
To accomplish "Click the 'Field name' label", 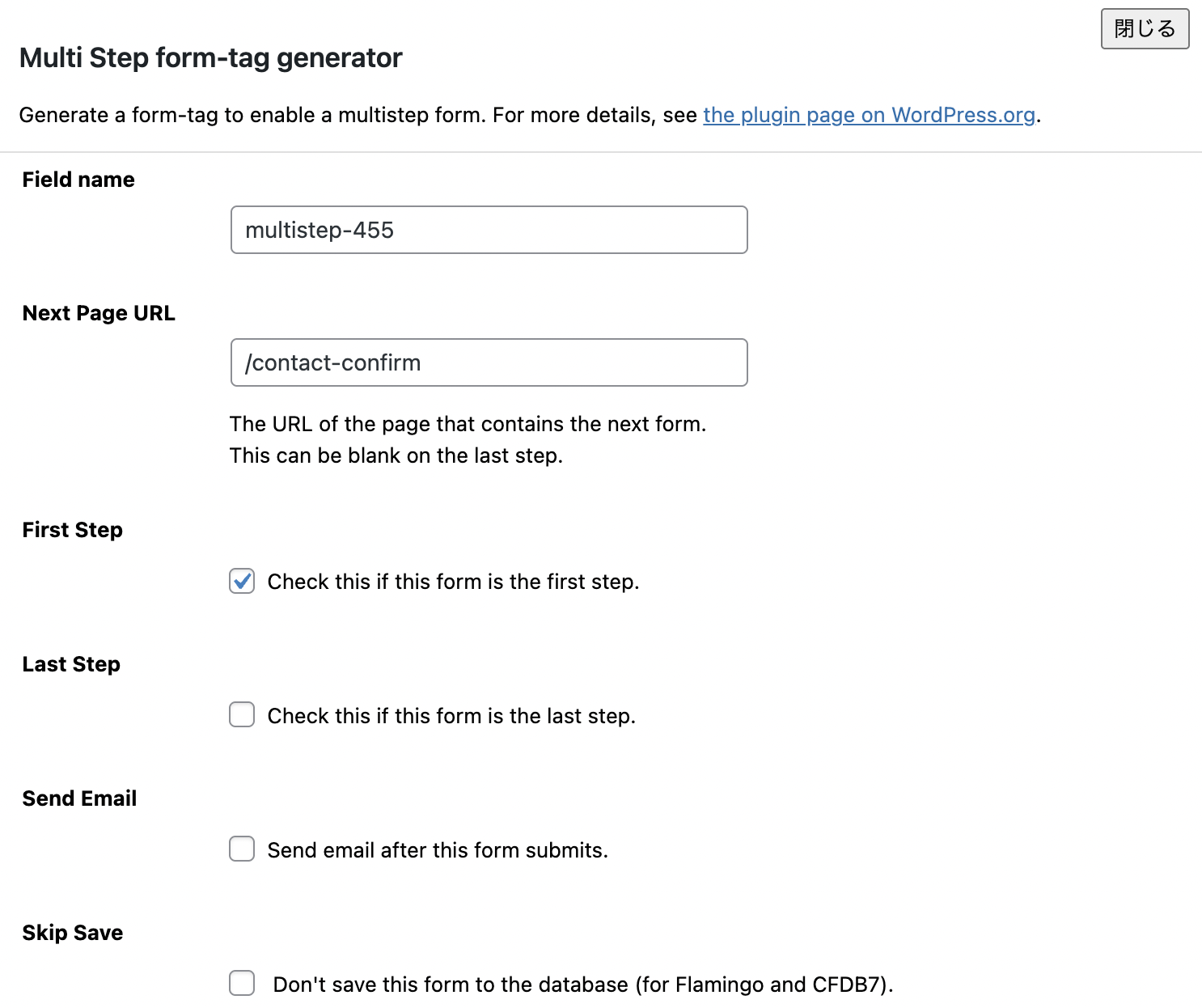I will point(78,180).
